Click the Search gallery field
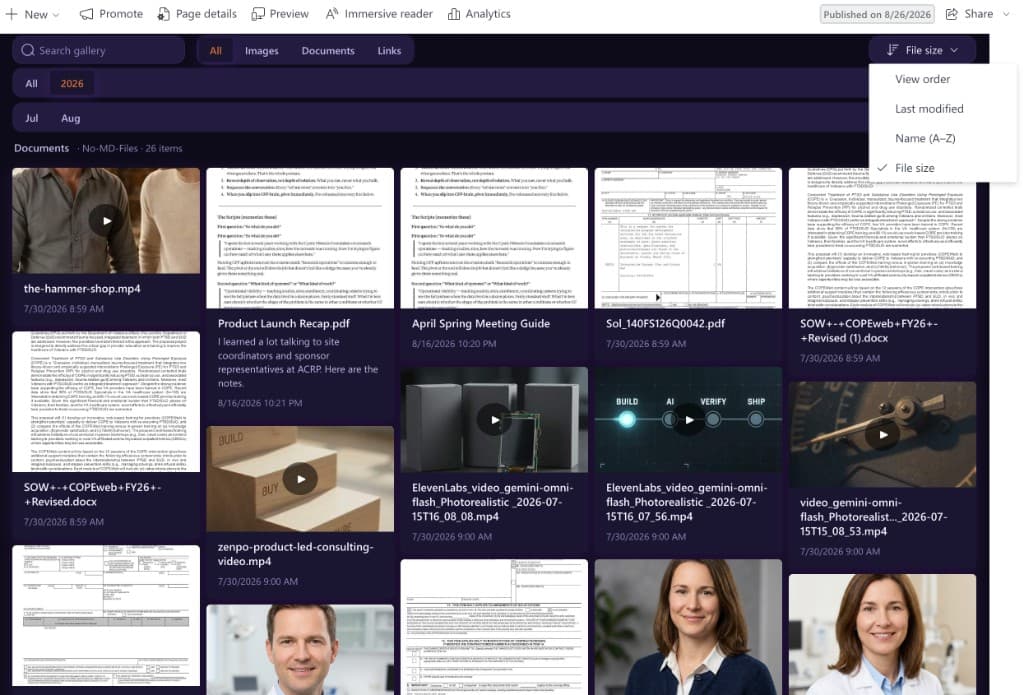Screen dimensions: 1024x695 (99, 50)
